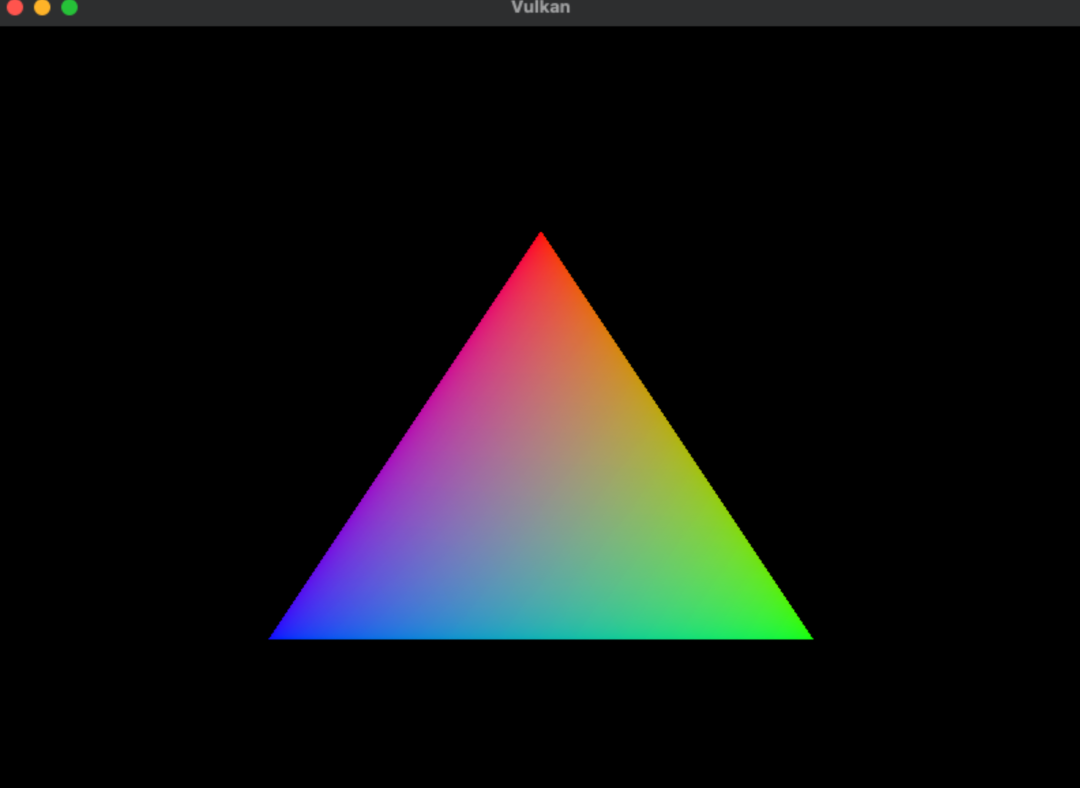
Task: Minimize the Vulkan window with yellow button
Action: [42, 7]
